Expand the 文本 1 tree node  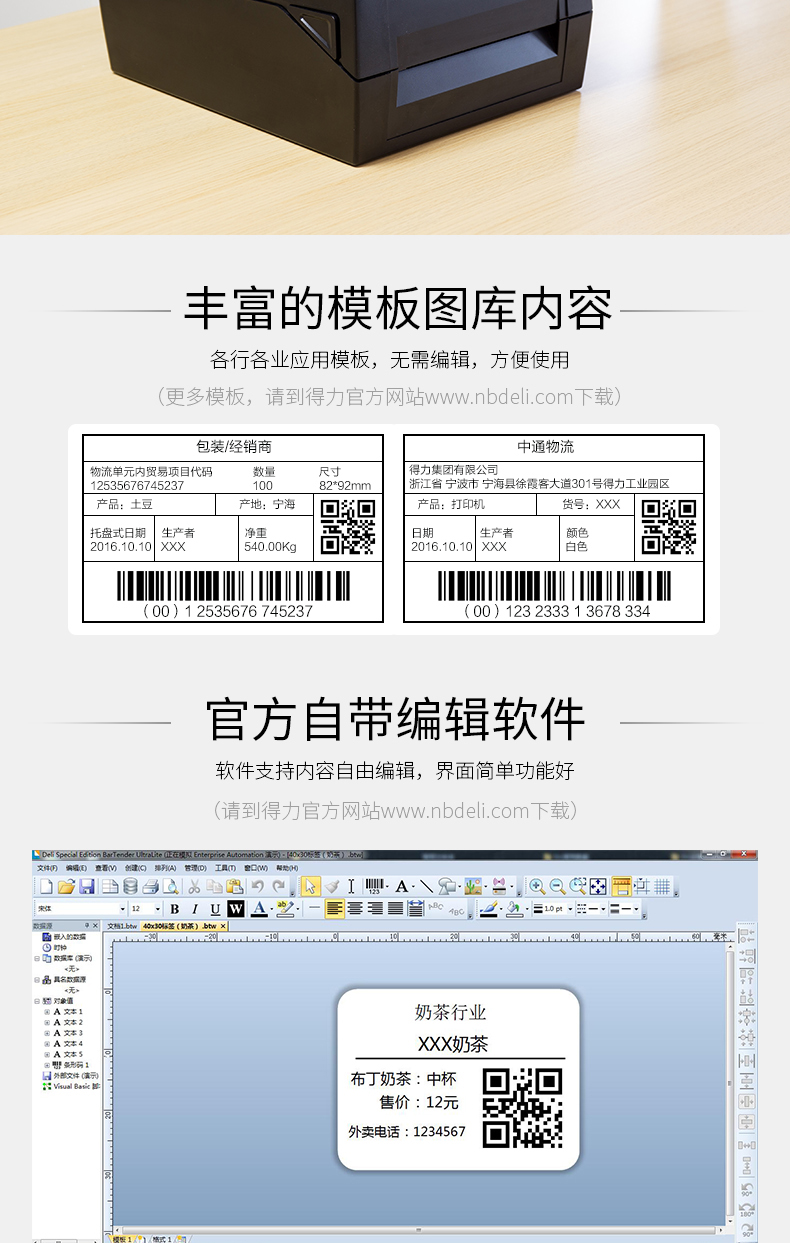pyautogui.click(x=47, y=1012)
